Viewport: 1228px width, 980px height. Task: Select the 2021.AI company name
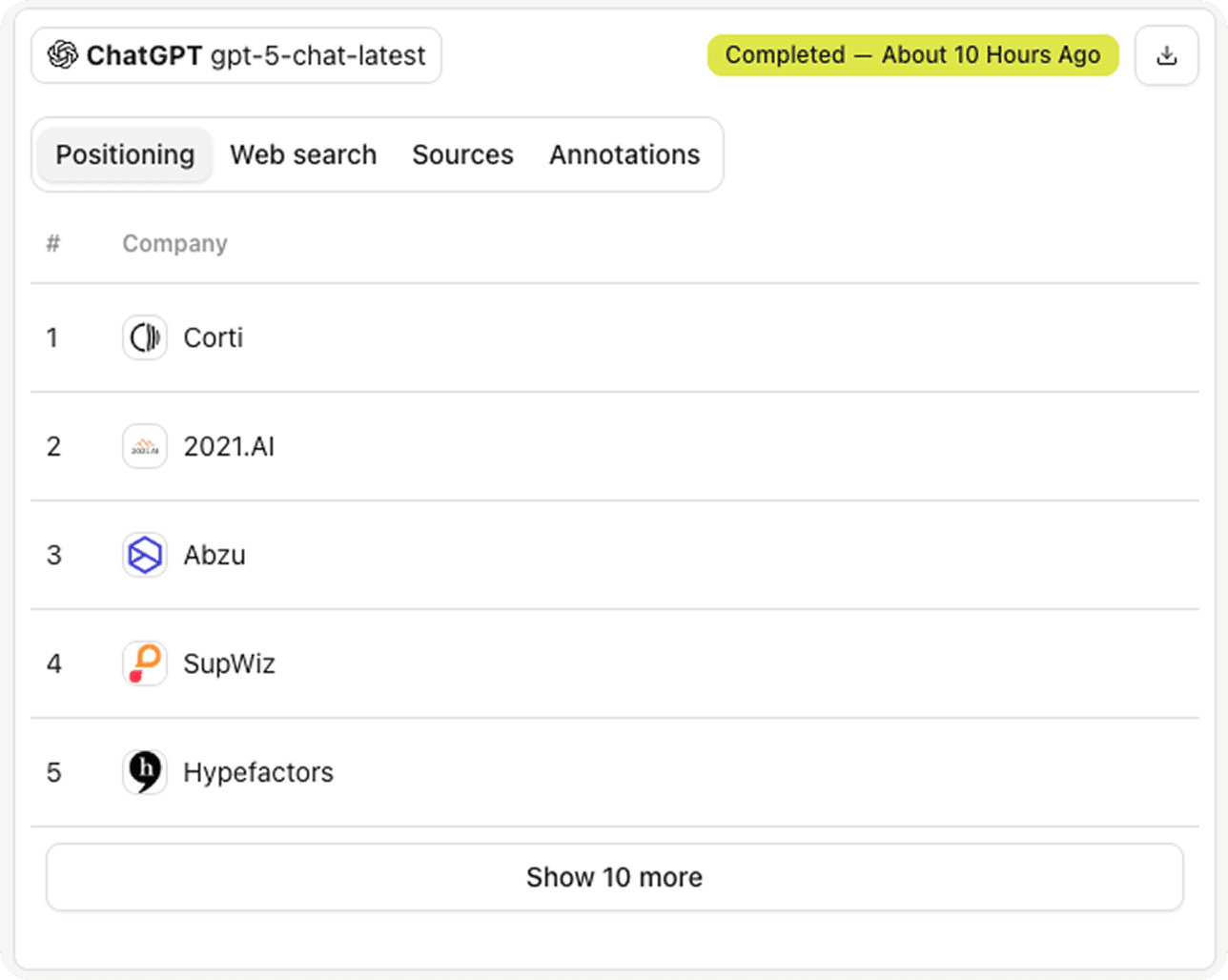(x=229, y=446)
